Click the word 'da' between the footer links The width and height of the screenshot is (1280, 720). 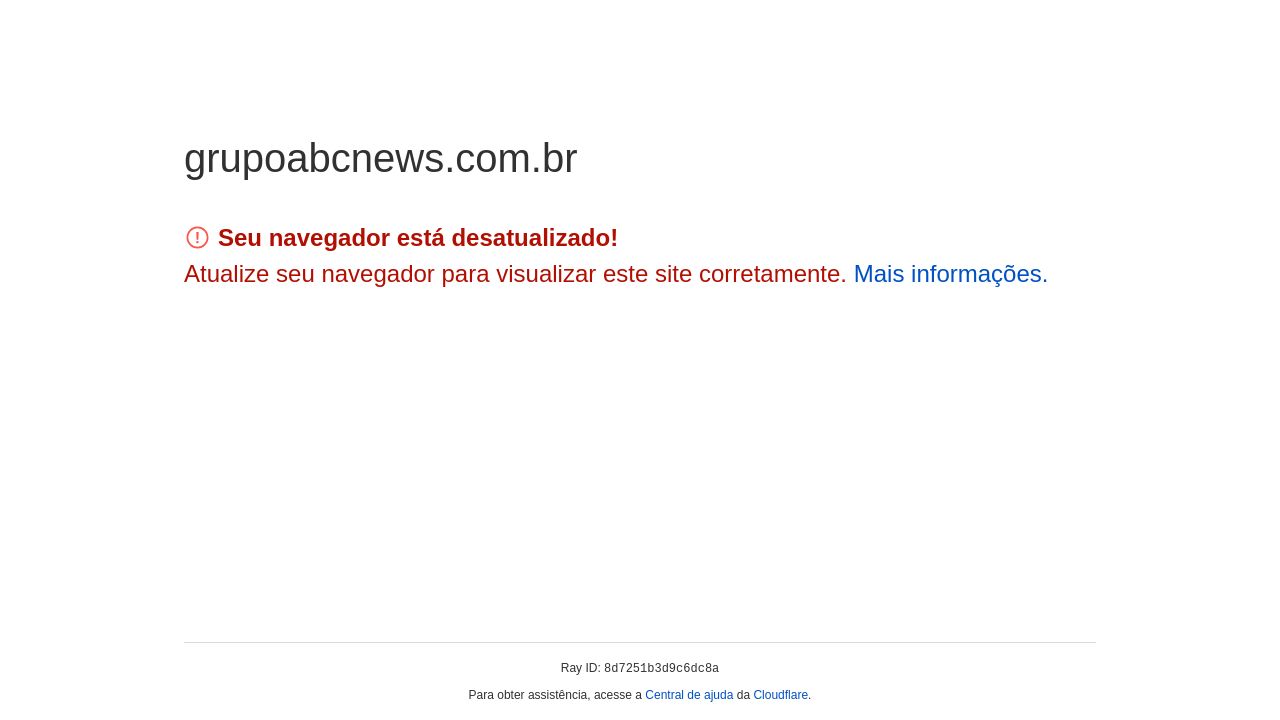pyautogui.click(x=743, y=695)
